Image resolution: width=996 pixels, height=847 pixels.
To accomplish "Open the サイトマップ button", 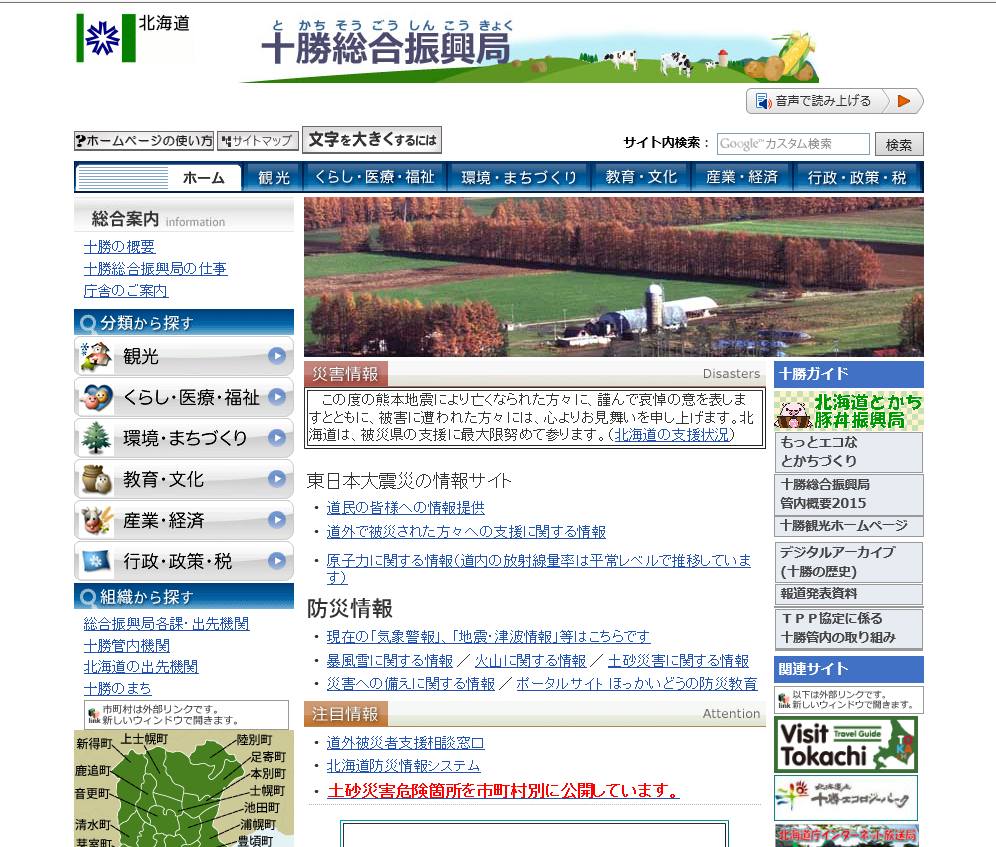I will point(258,140).
